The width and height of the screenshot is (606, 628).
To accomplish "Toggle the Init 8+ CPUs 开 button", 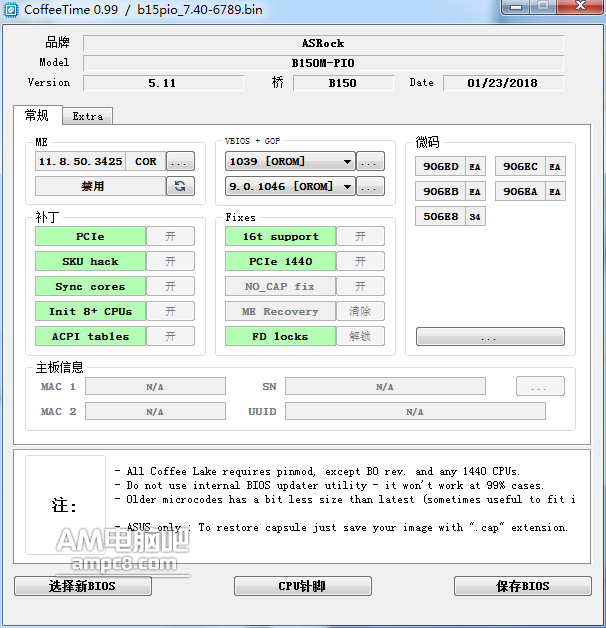I will click(x=170, y=311).
